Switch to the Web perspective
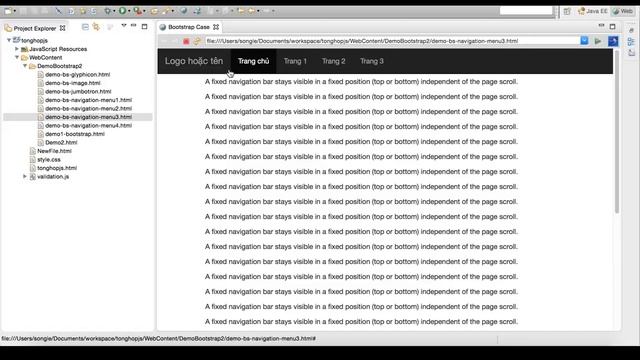The height and width of the screenshot is (360, 640). tap(622, 11)
